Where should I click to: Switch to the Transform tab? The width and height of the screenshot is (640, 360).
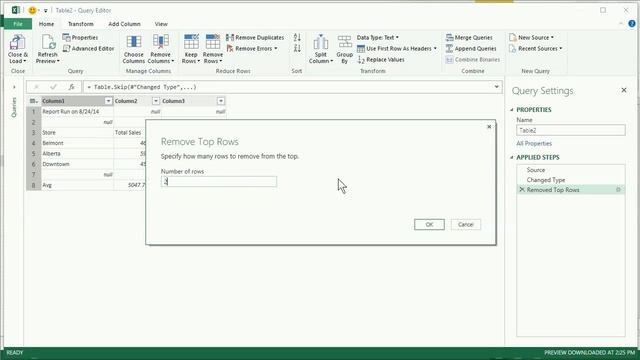click(x=81, y=24)
